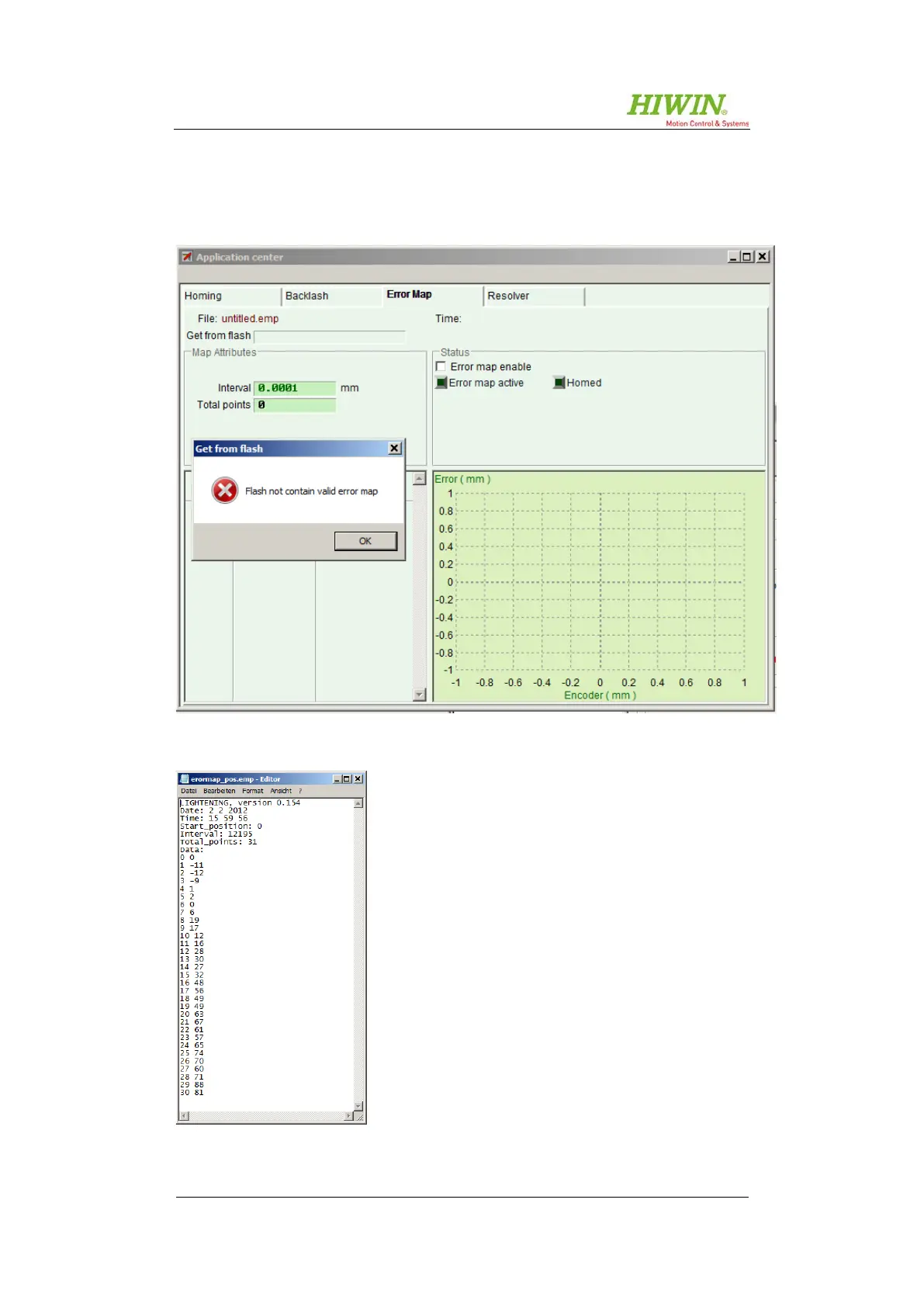Click the red error icon in dialog
Image resolution: width=924 pixels, height=1307 pixels.
[225, 491]
